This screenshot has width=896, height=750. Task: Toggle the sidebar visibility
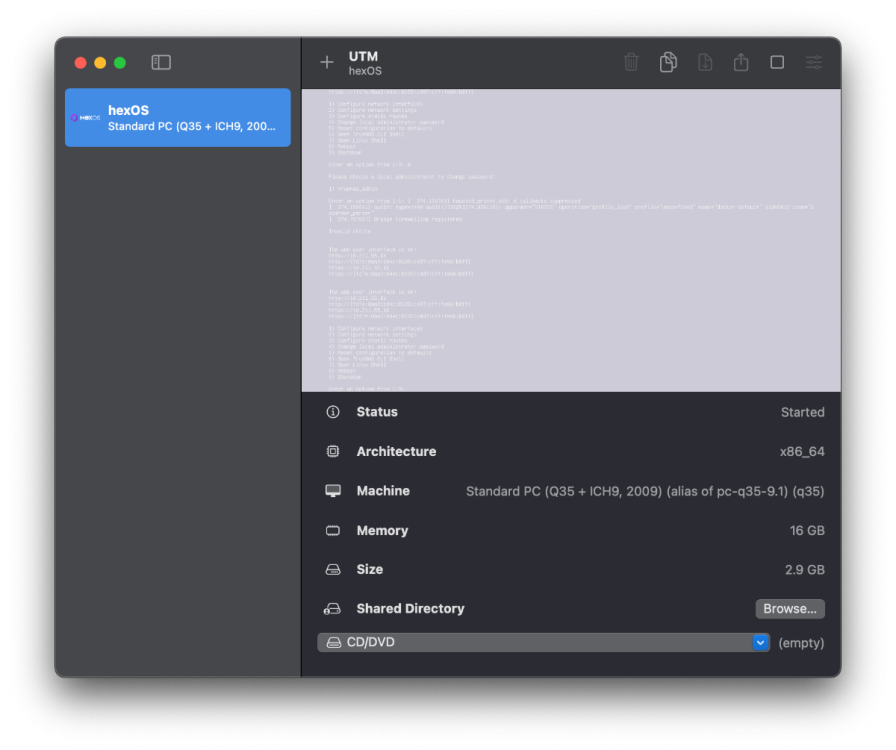(161, 62)
